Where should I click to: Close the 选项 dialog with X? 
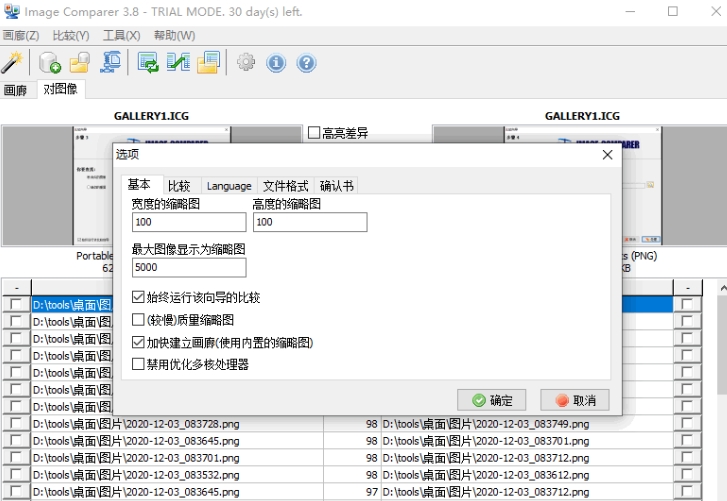point(606,155)
